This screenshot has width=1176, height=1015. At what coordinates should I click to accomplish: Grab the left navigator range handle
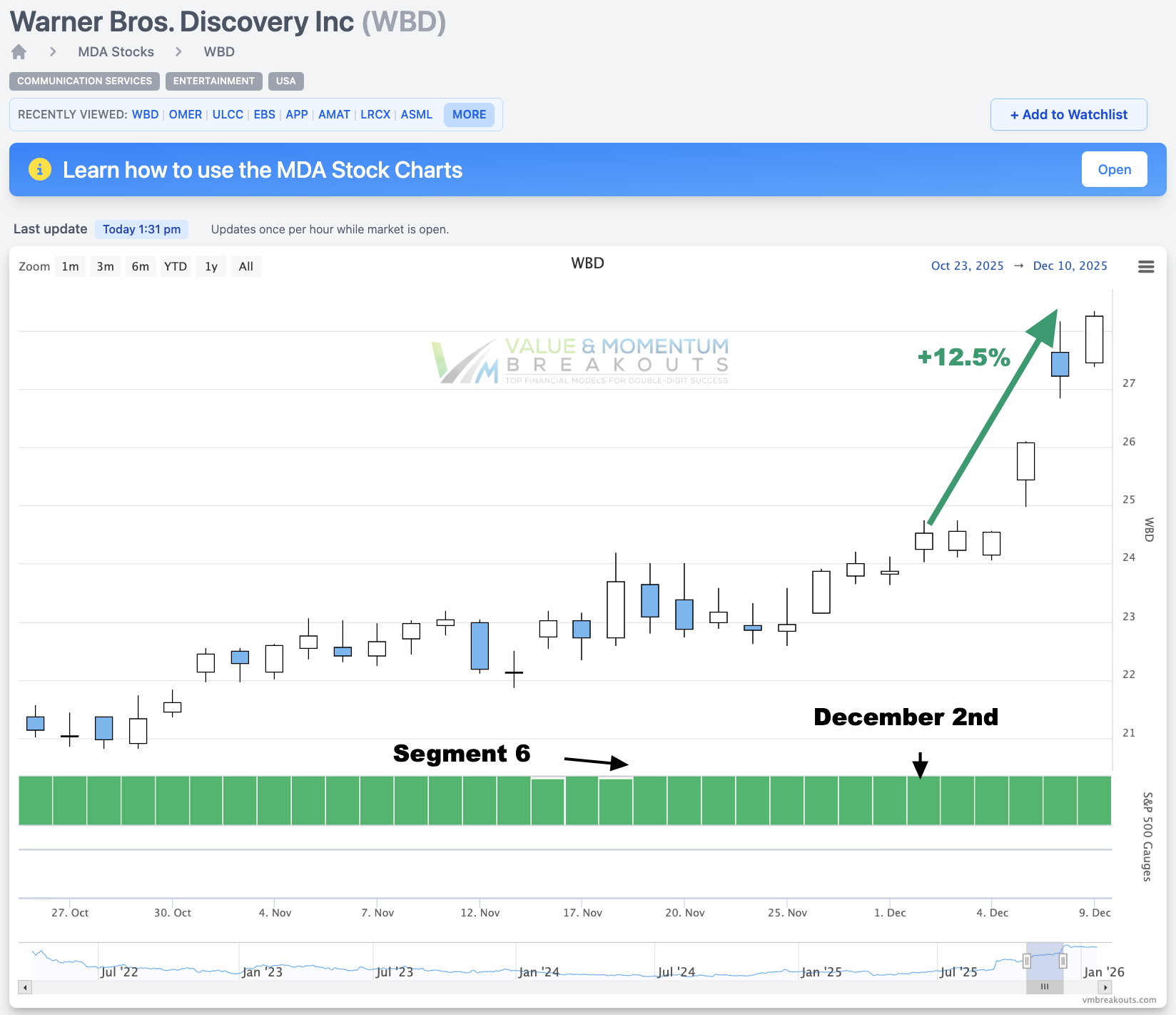click(1027, 961)
